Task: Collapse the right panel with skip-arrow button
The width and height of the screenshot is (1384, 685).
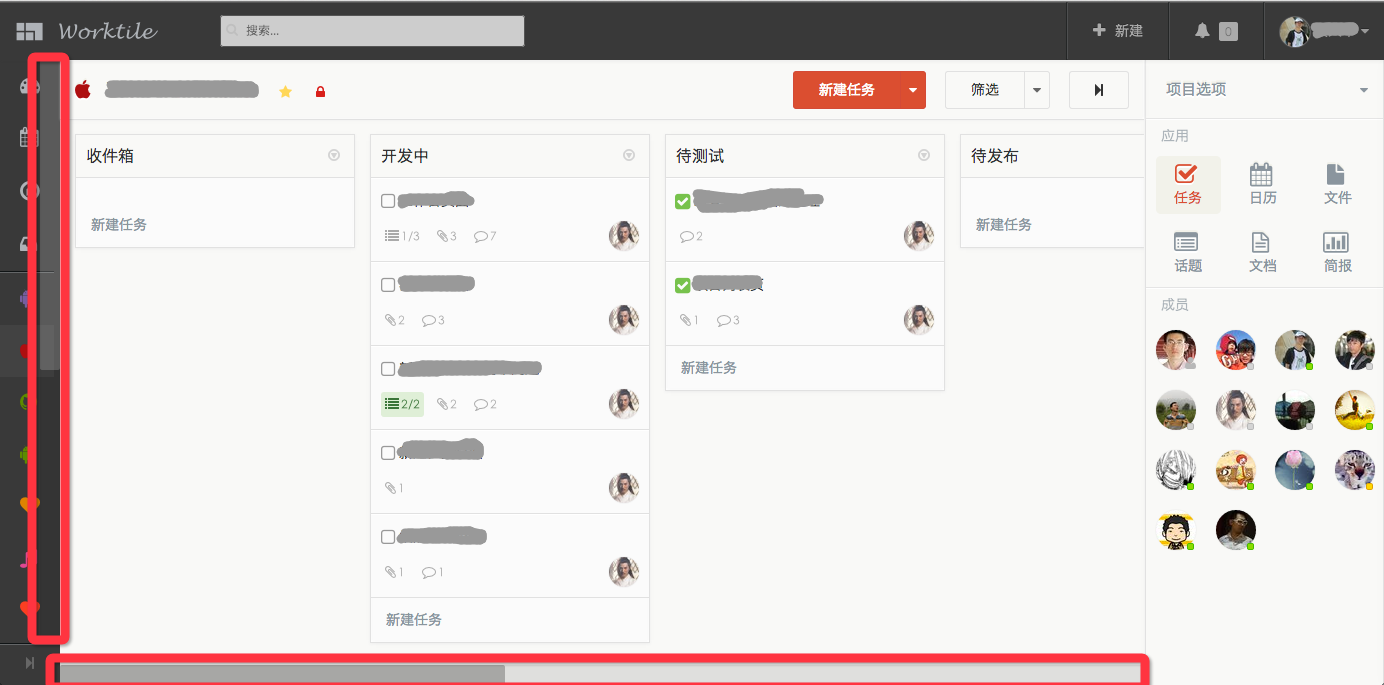Action: (x=1099, y=90)
